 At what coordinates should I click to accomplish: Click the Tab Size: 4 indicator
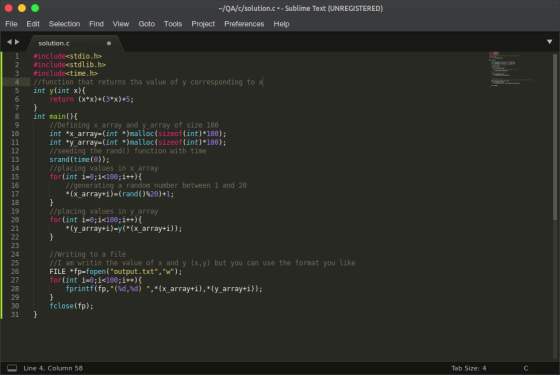[x=468, y=368]
